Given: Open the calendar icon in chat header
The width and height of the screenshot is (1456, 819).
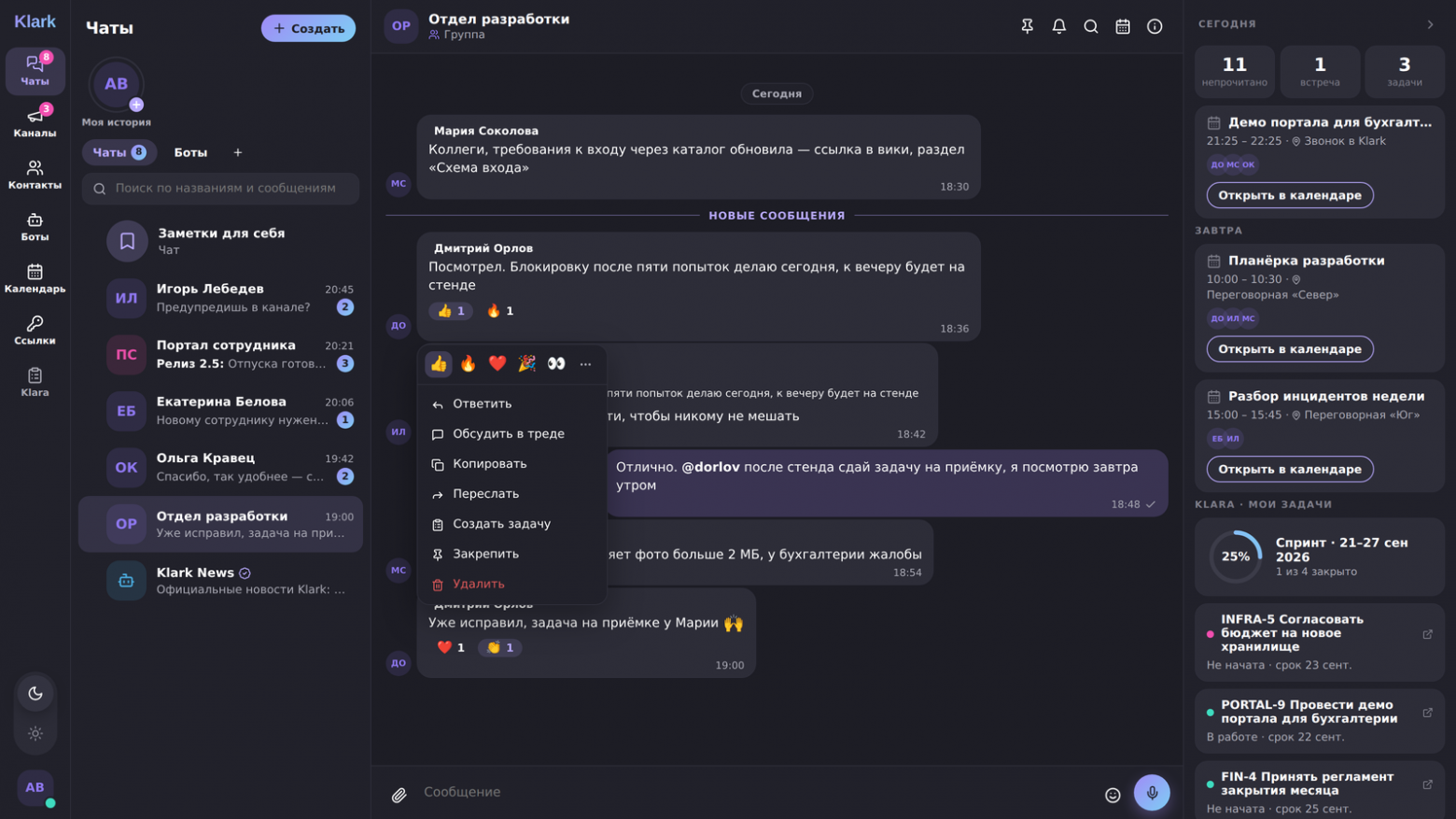Looking at the screenshot, I should [1123, 26].
